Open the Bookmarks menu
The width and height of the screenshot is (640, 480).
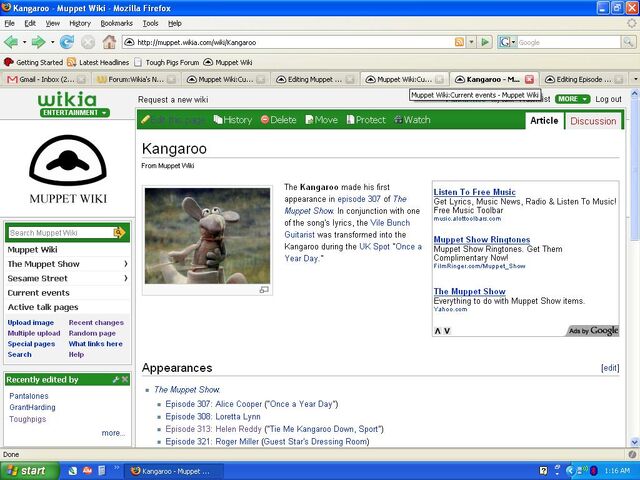click(116, 23)
